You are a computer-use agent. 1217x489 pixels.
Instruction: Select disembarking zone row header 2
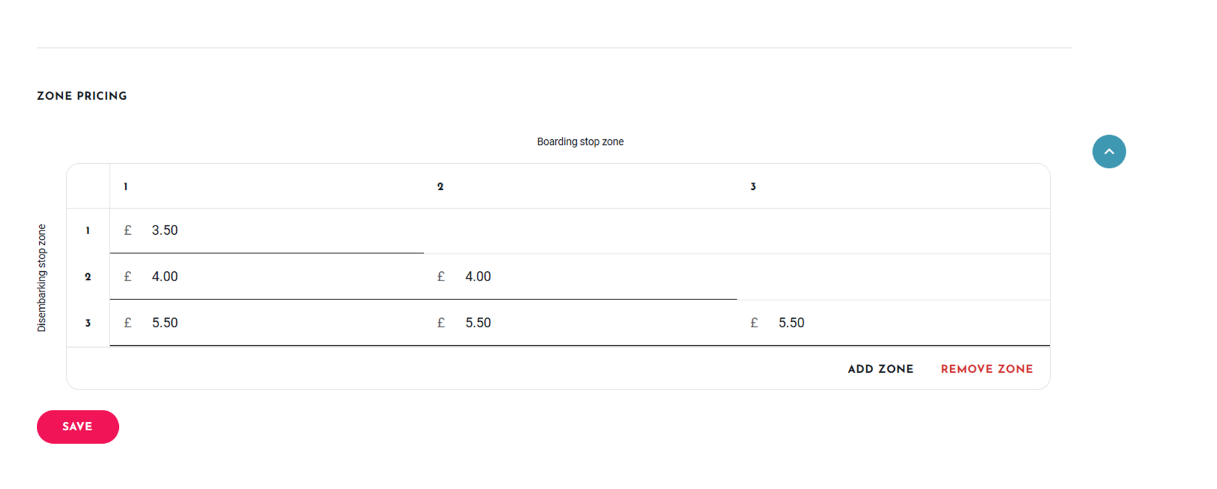[x=88, y=277]
